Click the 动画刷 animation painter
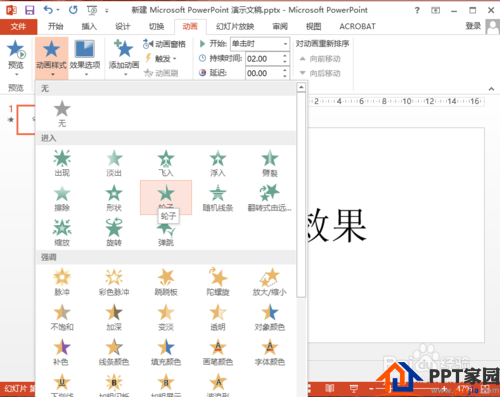 coord(161,73)
